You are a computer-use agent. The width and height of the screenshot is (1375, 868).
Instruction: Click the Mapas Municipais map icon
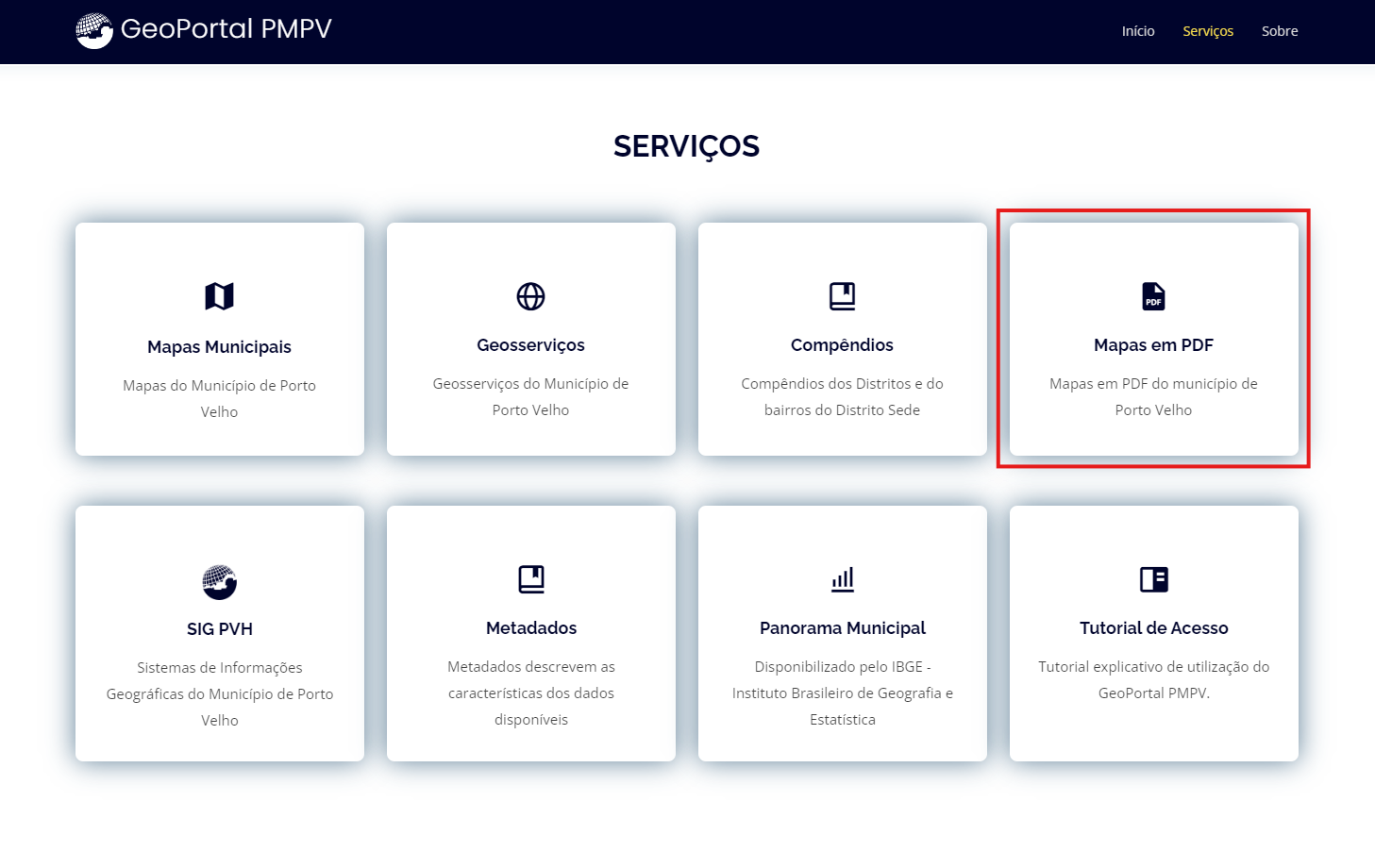click(219, 296)
